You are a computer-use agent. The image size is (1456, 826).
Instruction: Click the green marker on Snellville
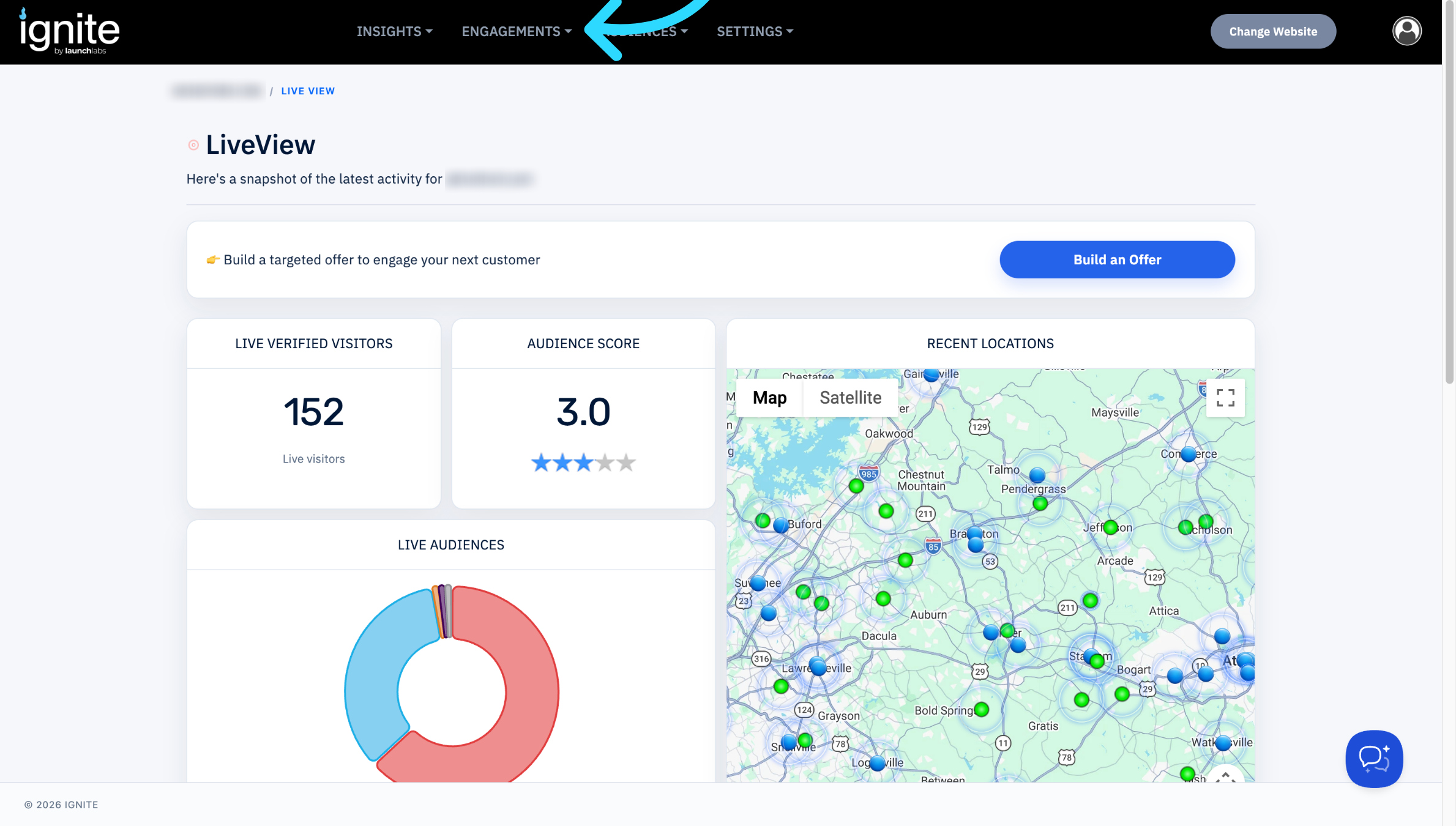(805, 740)
